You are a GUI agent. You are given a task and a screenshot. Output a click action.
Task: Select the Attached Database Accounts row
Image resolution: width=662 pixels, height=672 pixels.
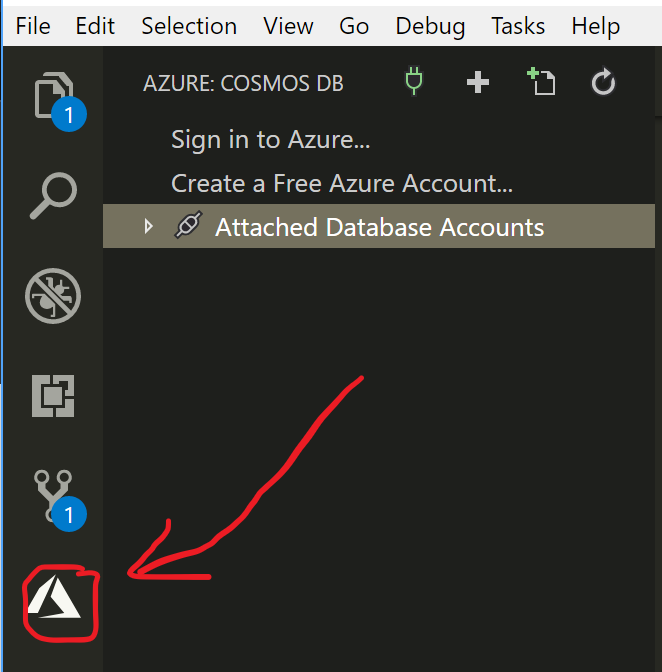pos(379,226)
